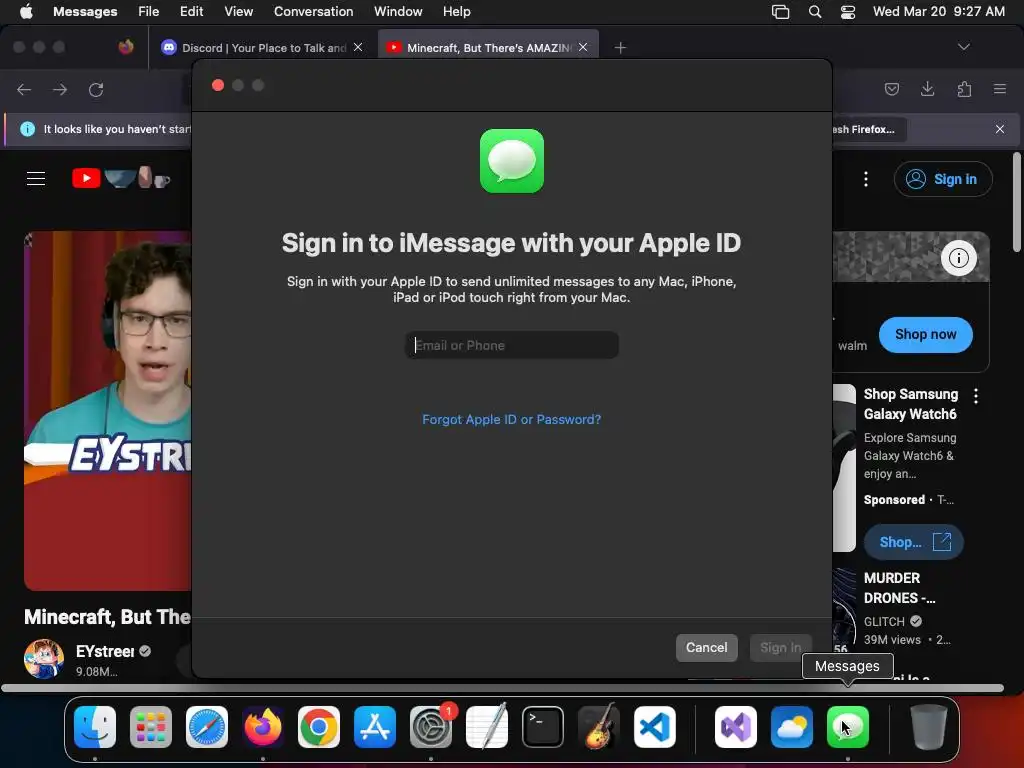Image resolution: width=1024 pixels, height=768 pixels.
Task: Click the Stage Manager menu bar icon
Action: pyautogui.click(x=780, y=12)
